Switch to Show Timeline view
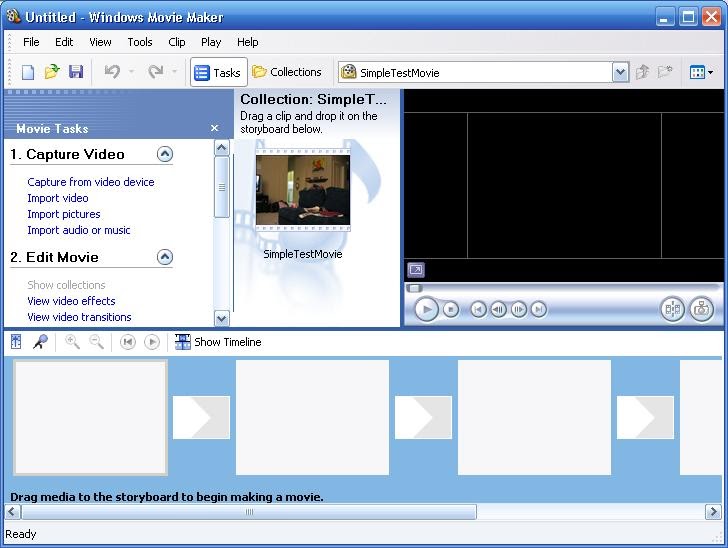Viewport: 728px width, 548px height. [x=218, y=342]
